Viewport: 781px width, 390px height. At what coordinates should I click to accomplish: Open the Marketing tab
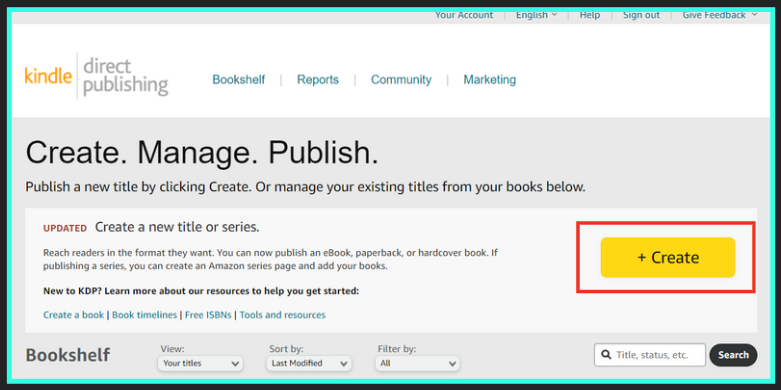pyautogui.click(x=490, y=80)
